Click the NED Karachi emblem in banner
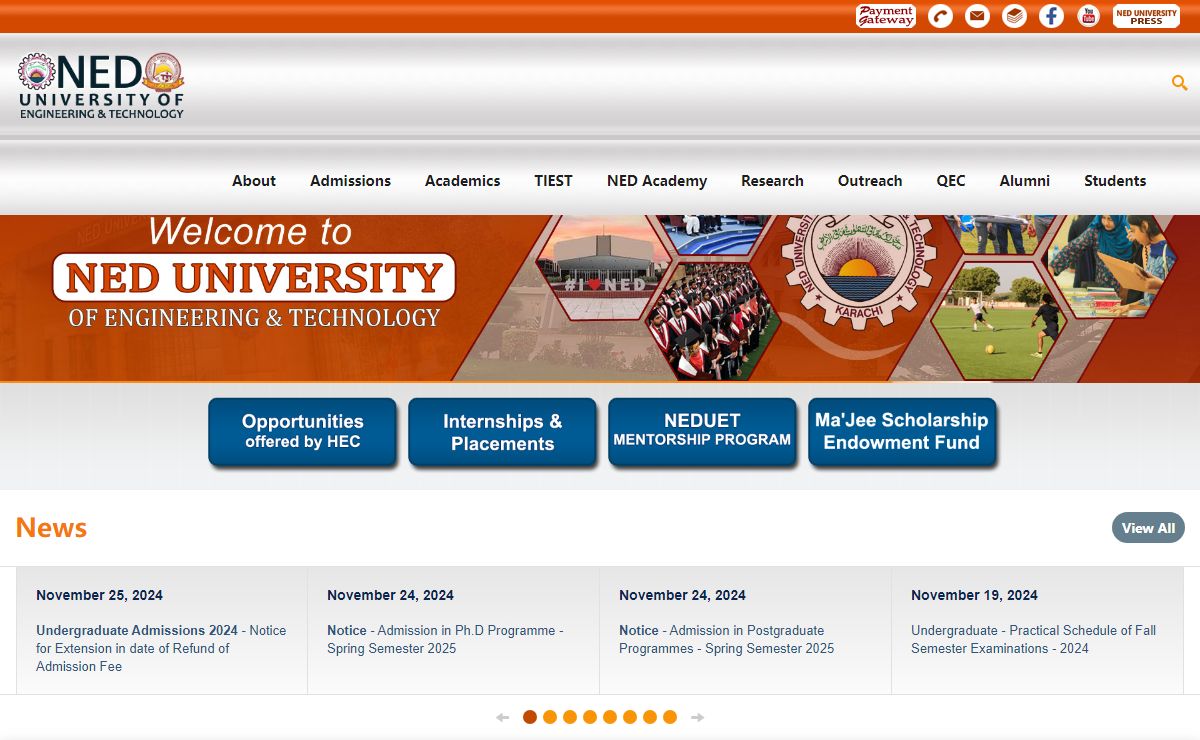 [x=859, y=270]
